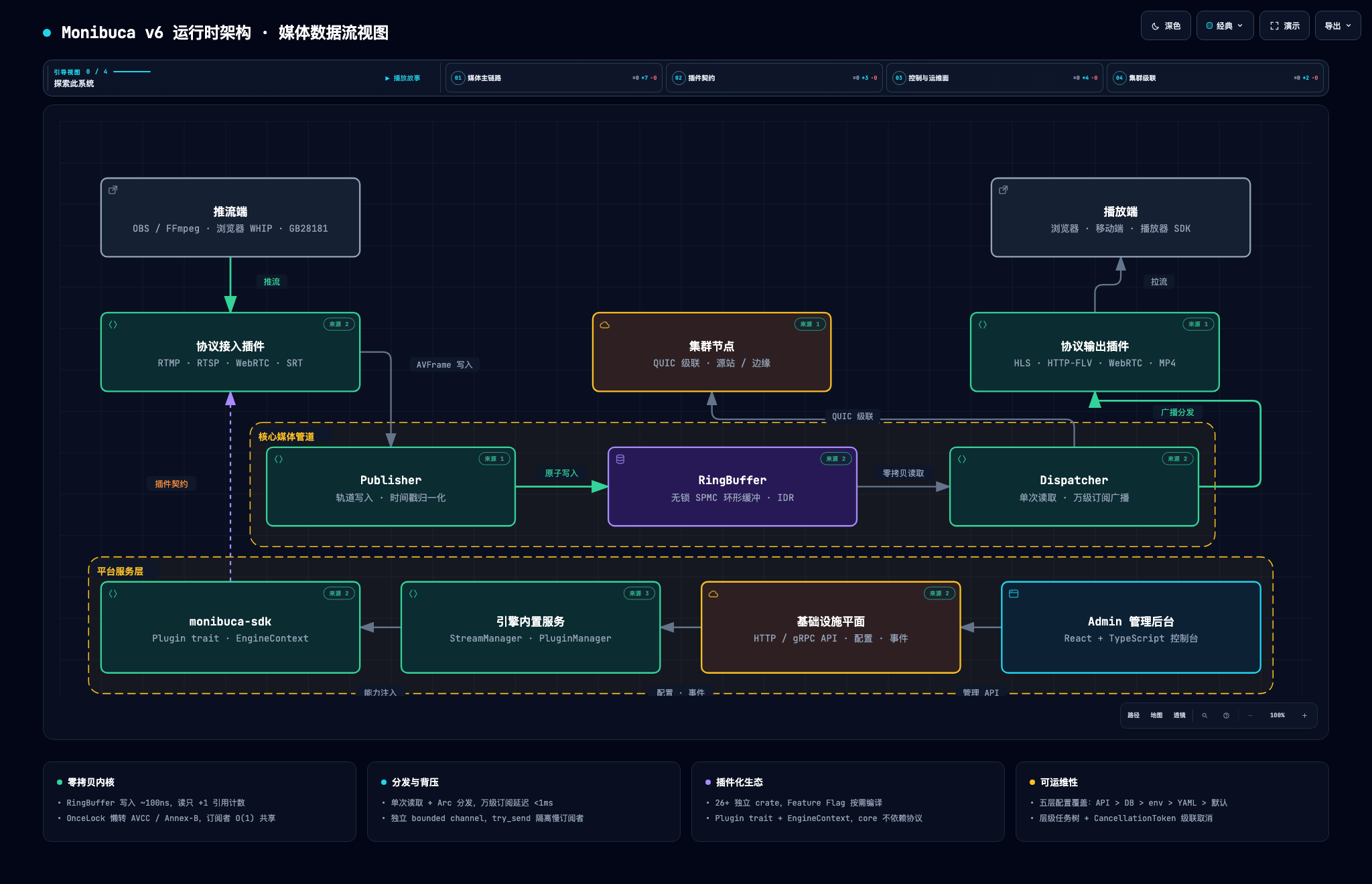The height and width of the screenshot is (884, 1372).
Task: Open 来源 2 badge on 基础设施平面
Action: tap(939, 593)
